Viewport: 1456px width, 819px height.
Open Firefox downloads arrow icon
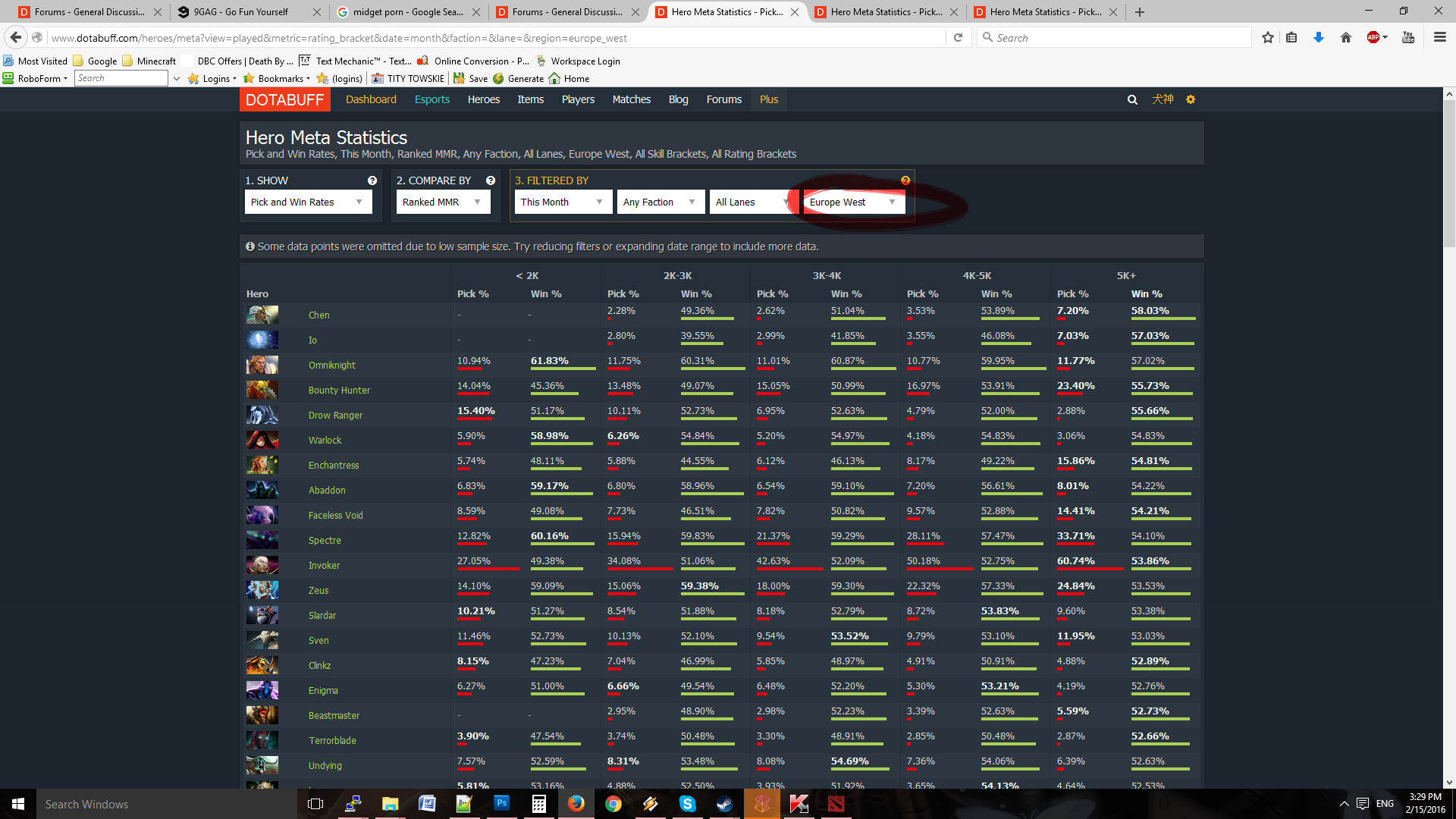1319,37
